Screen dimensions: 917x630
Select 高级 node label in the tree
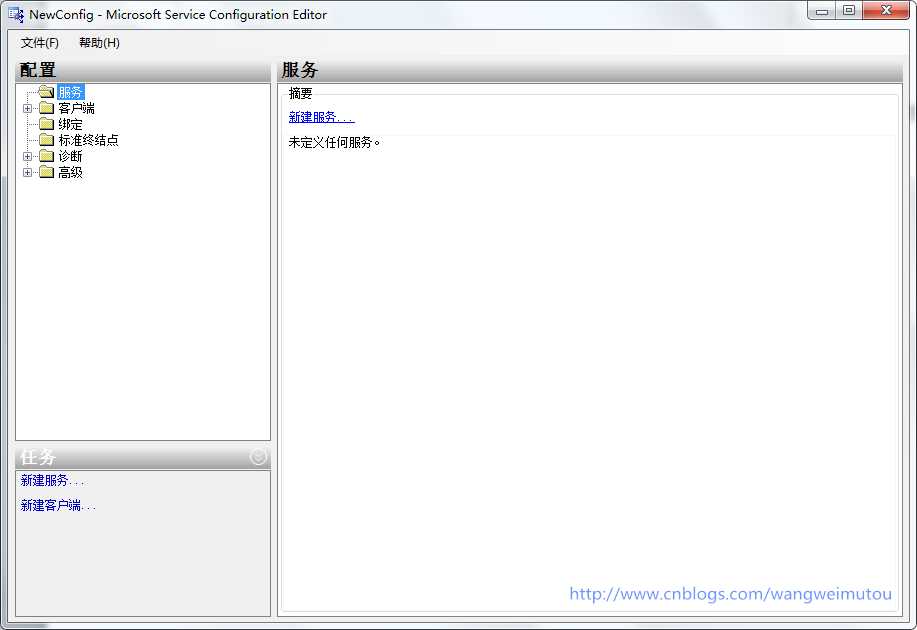point(71,172)
